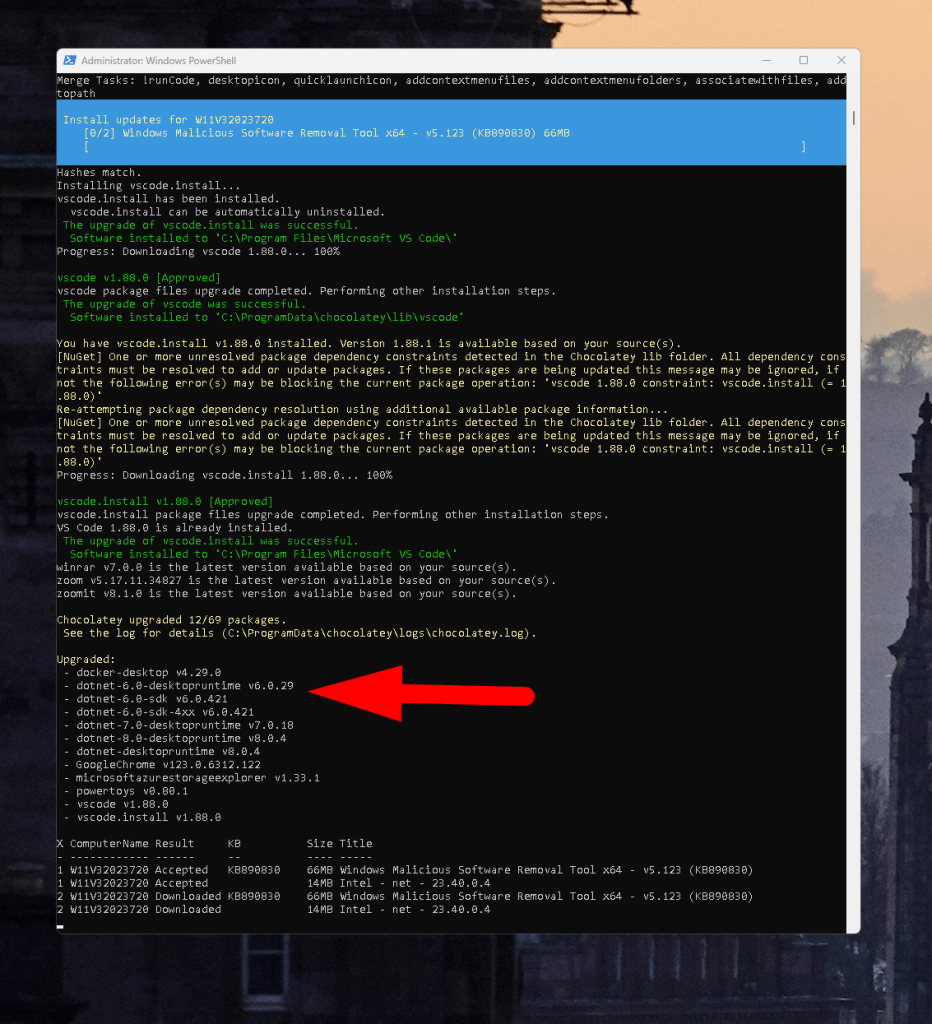Click the 'zoomit v8.1.0' line
Viewport: 932px width, 1024px height.
click(x=287, y=593)
